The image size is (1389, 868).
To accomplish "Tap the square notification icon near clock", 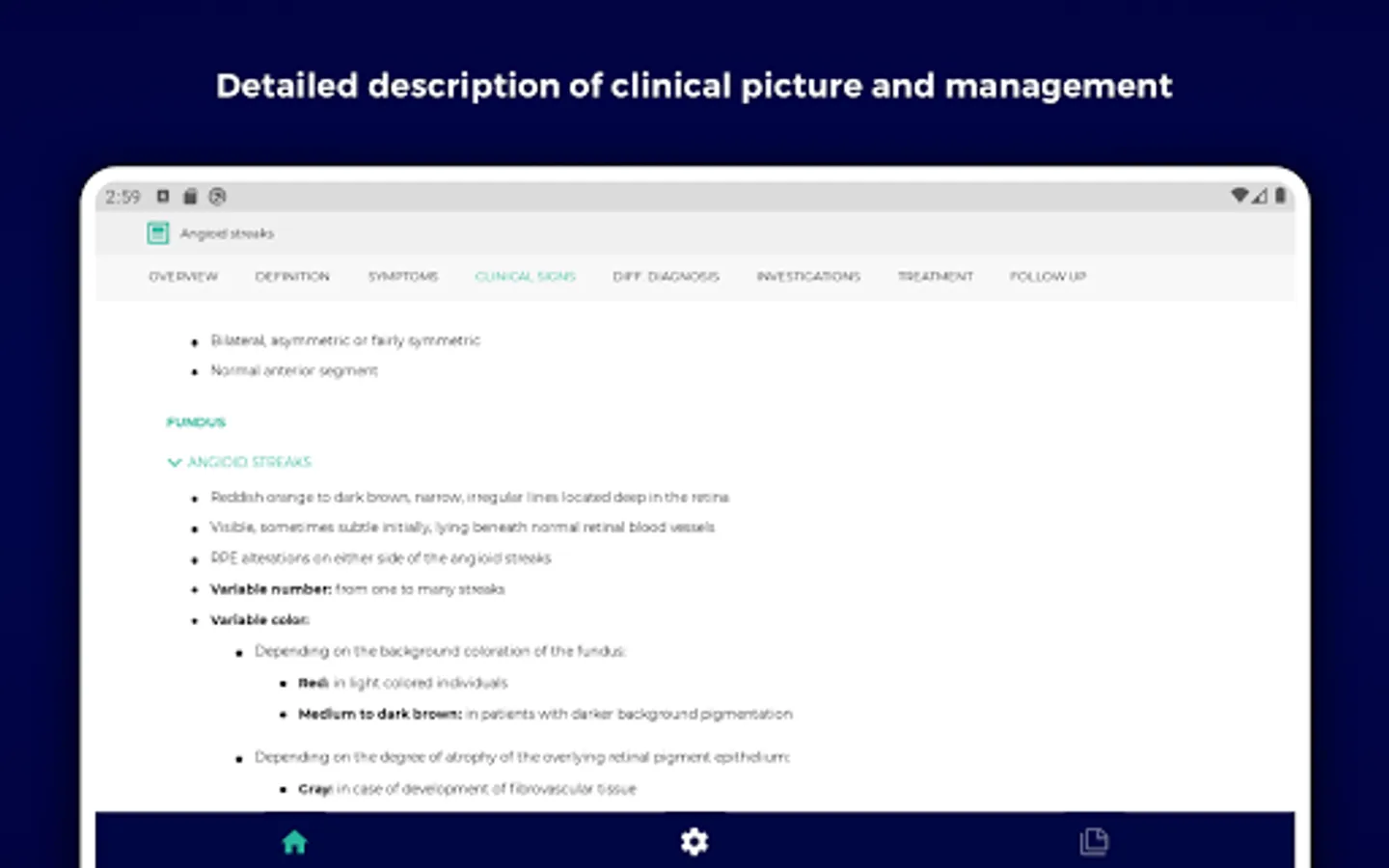I will point(163,197).
